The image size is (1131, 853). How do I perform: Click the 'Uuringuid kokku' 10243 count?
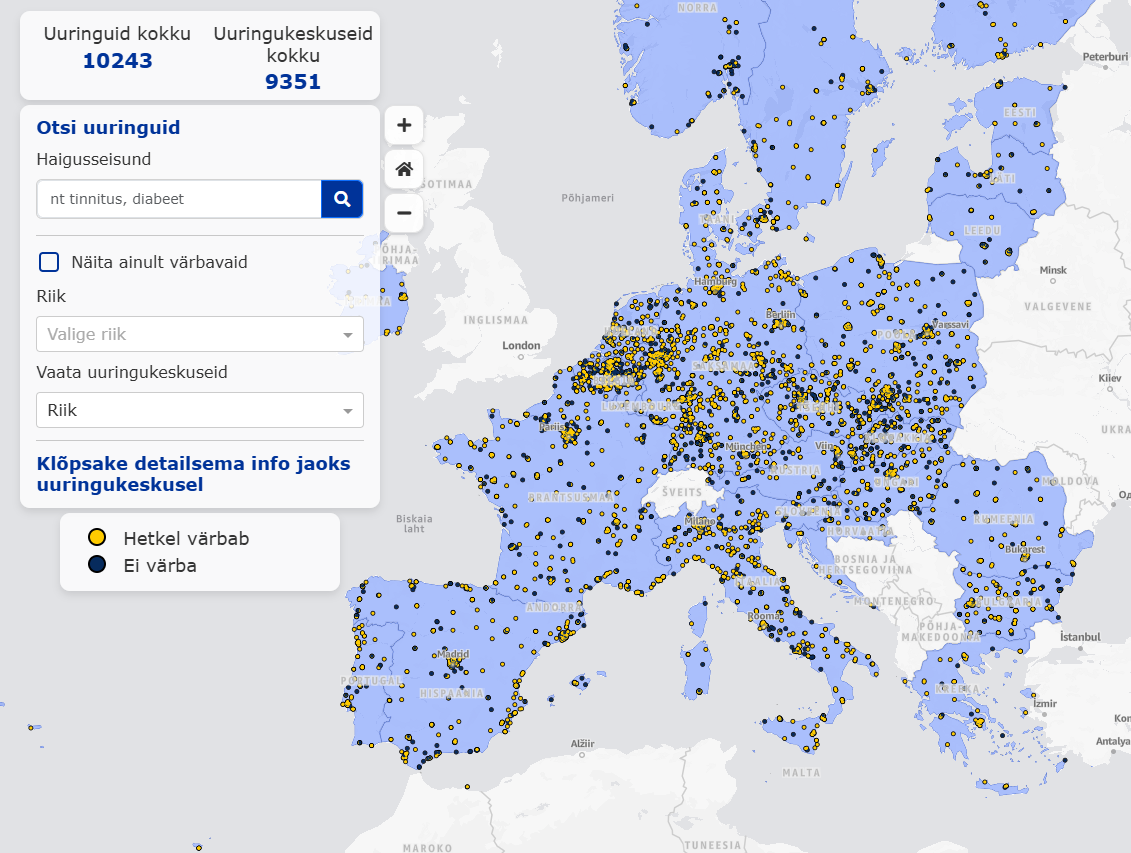pyautogui.click(x=117, y=61)
